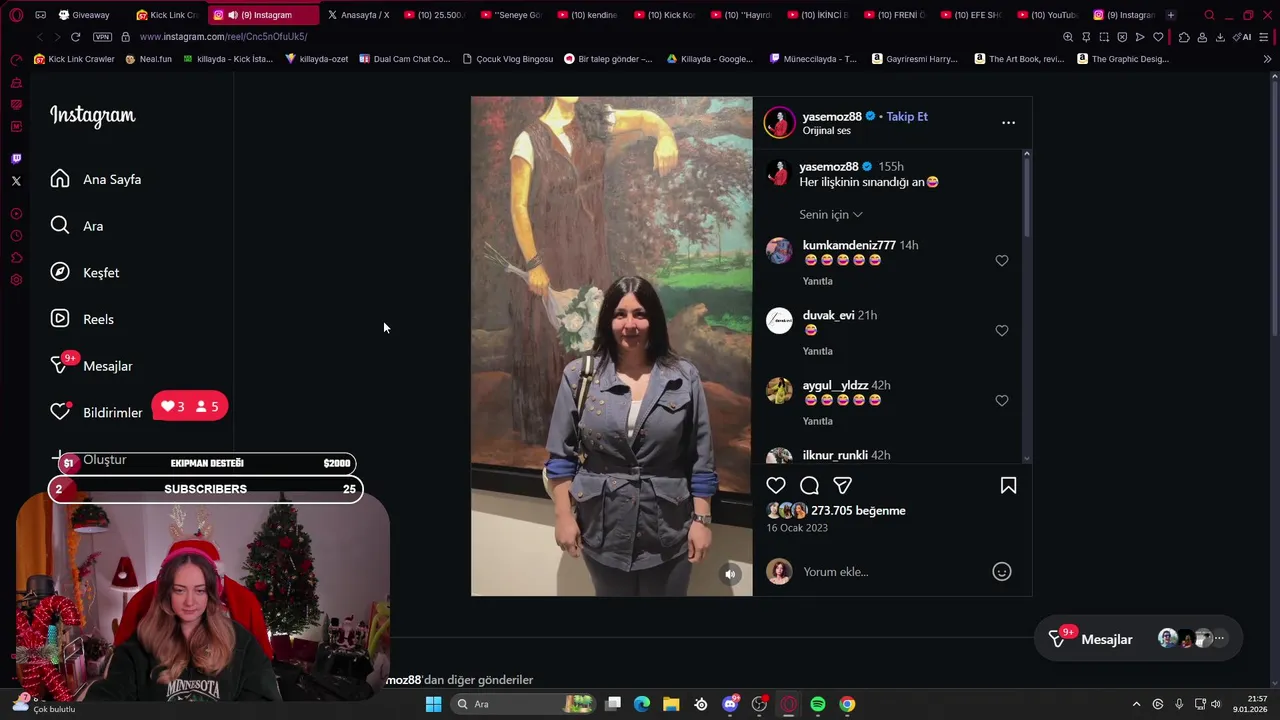
Task: Open Keşfet compass icon
Action: click(x=60, y=272)
